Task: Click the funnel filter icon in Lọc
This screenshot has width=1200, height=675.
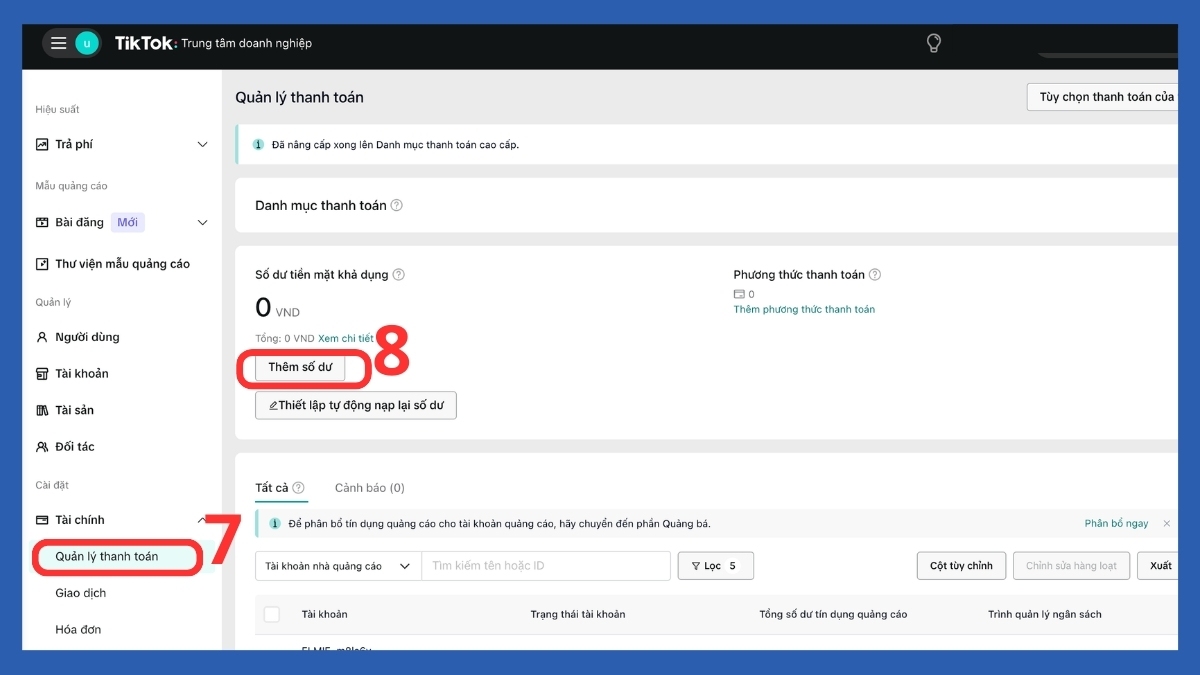Action: 695,566
